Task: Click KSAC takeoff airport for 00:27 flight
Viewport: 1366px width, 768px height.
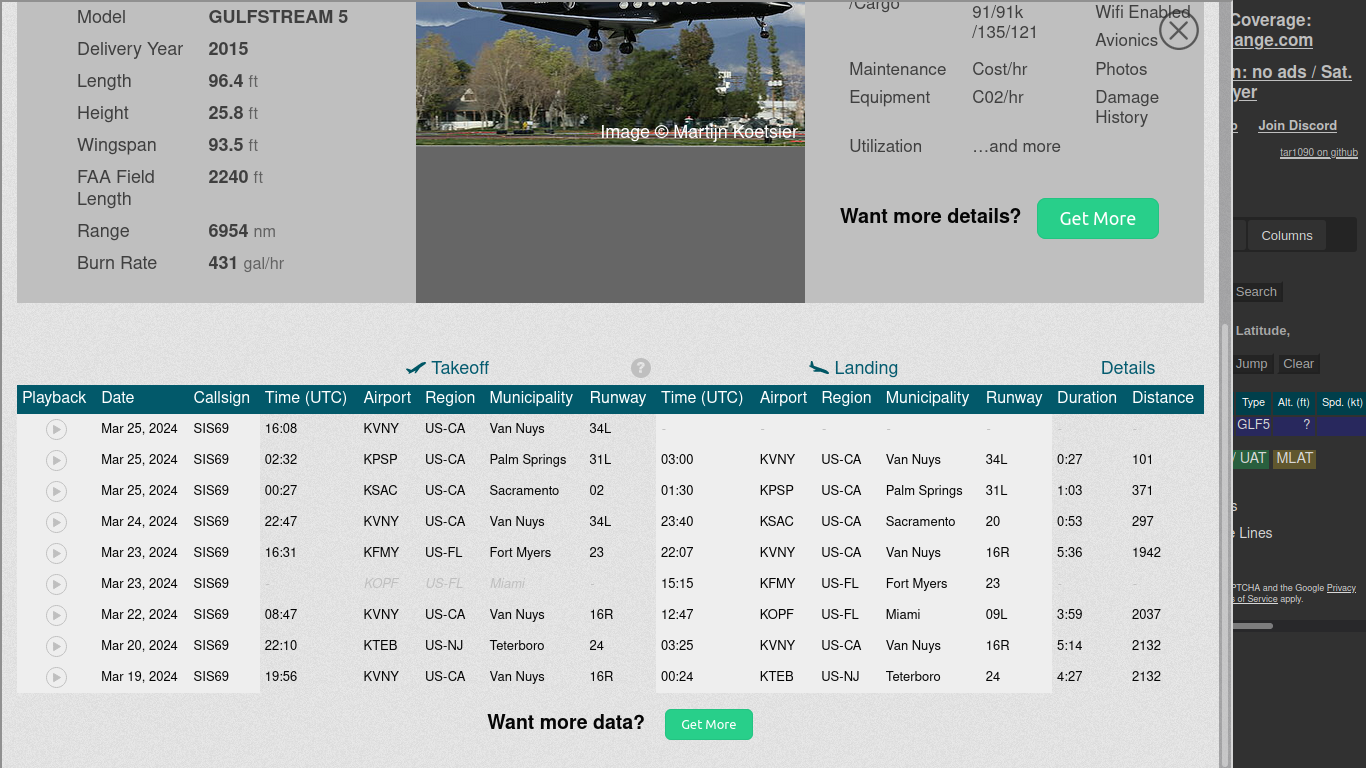Action: (380, 491)
